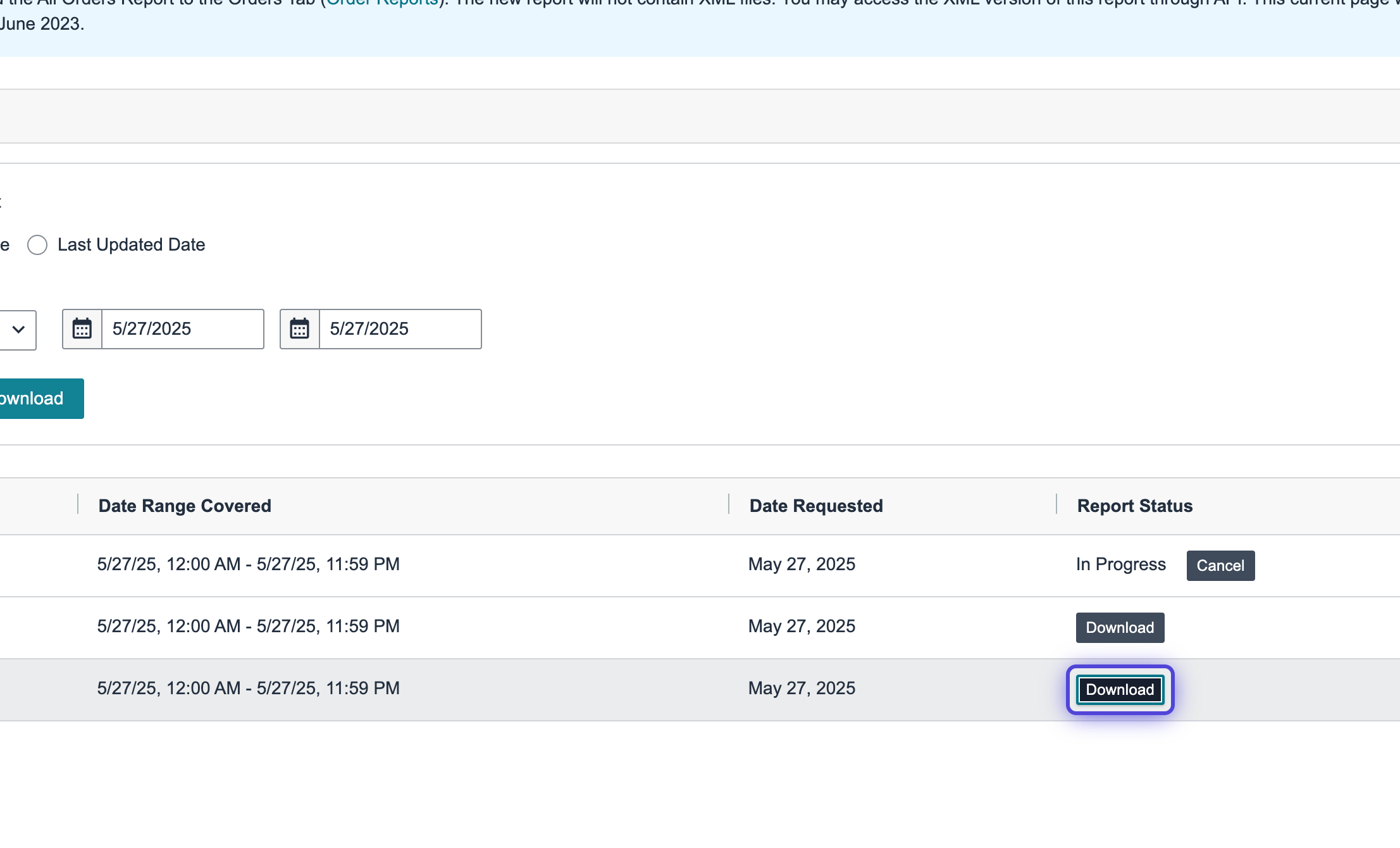
Task: Open the end date calendar picker icon
Action: click(x=300, y=329)
